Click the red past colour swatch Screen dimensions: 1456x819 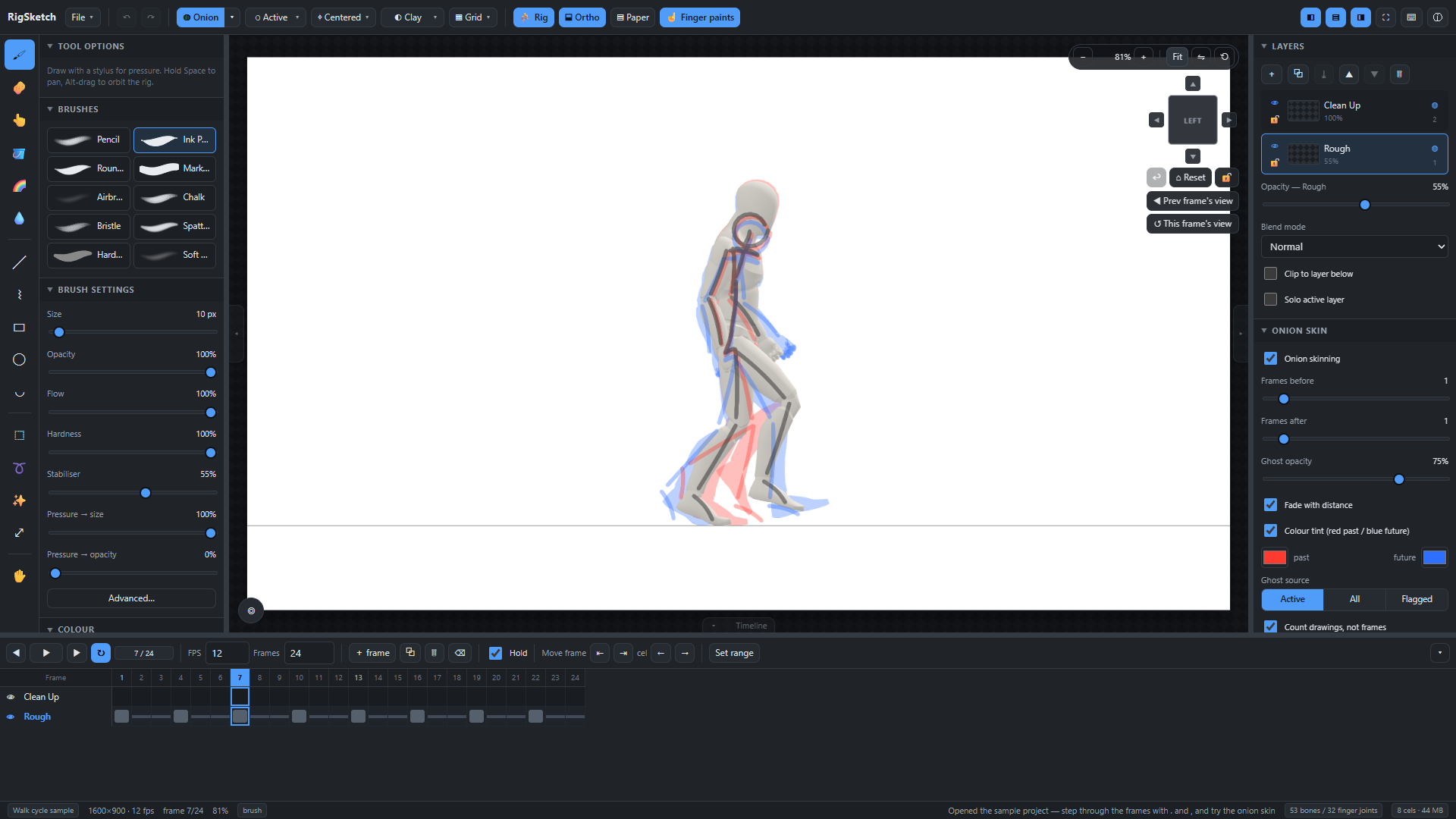(1275, 557)
